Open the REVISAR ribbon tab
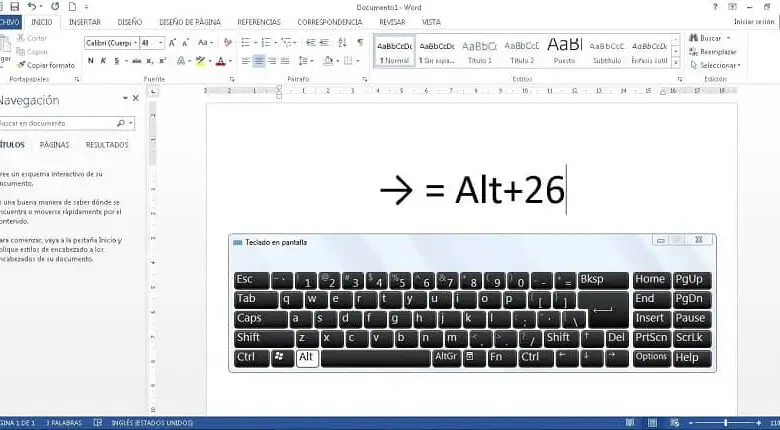The height and width of the screenshot is (430, 780). point(392,22)
